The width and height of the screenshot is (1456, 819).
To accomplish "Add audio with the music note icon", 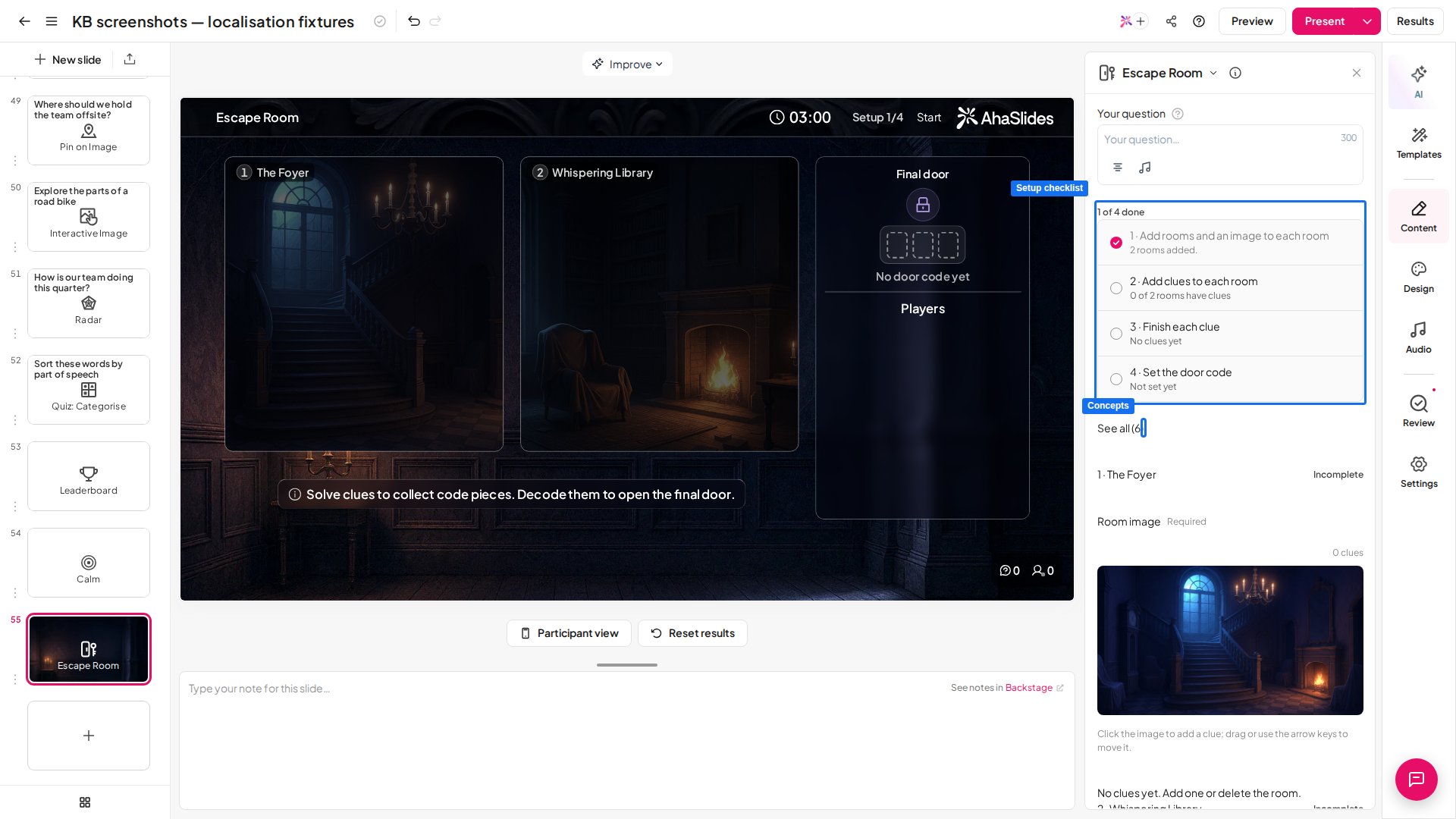I will (1145, 167).
